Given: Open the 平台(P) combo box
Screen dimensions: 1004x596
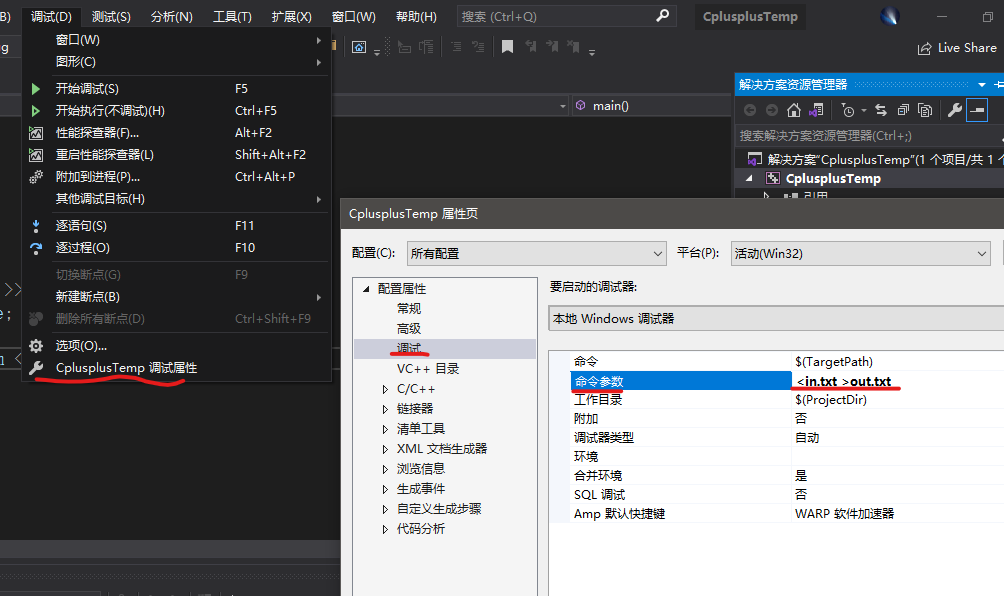Looking at the screenshot, I should pyautogui.click(x=861, y=254).
